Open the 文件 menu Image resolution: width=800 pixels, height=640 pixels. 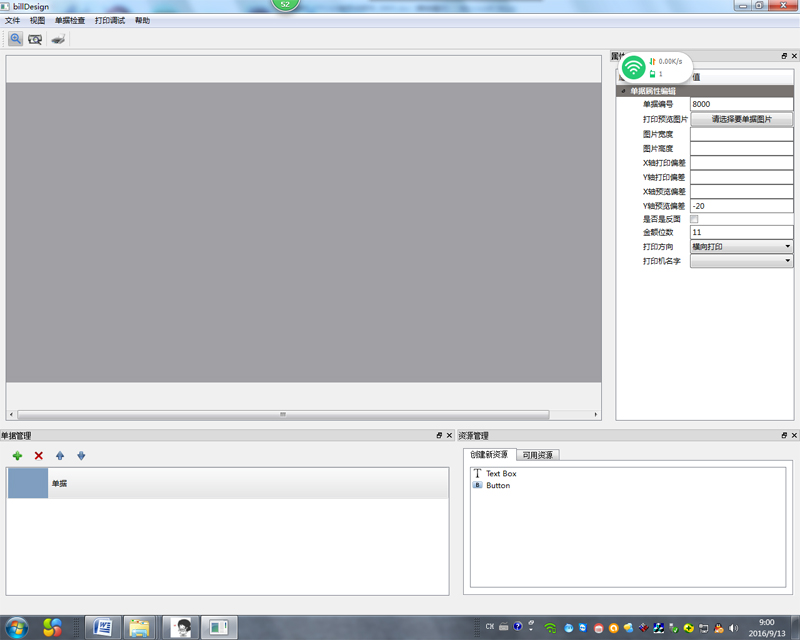pyautogui.click(x=12, y=20)
